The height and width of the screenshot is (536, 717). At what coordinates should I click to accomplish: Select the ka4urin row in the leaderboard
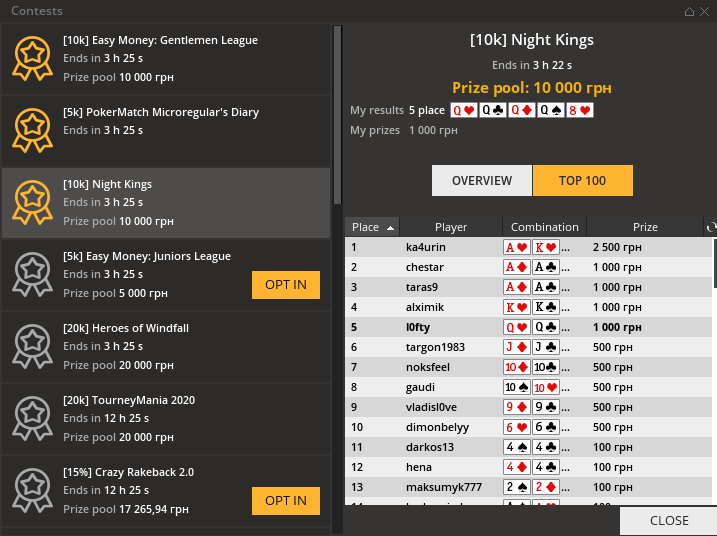coord(528,247)
